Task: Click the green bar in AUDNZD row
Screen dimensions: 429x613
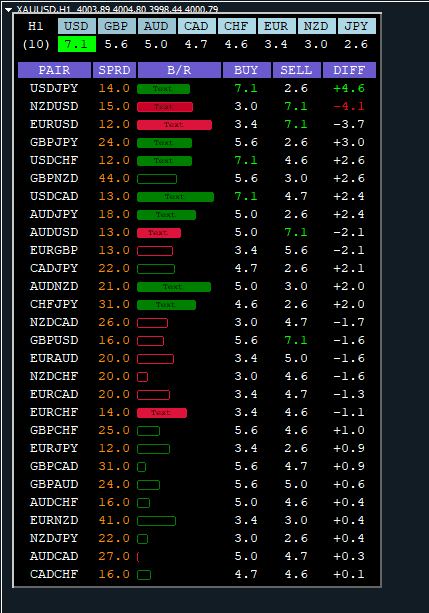Action: [174, 287]
